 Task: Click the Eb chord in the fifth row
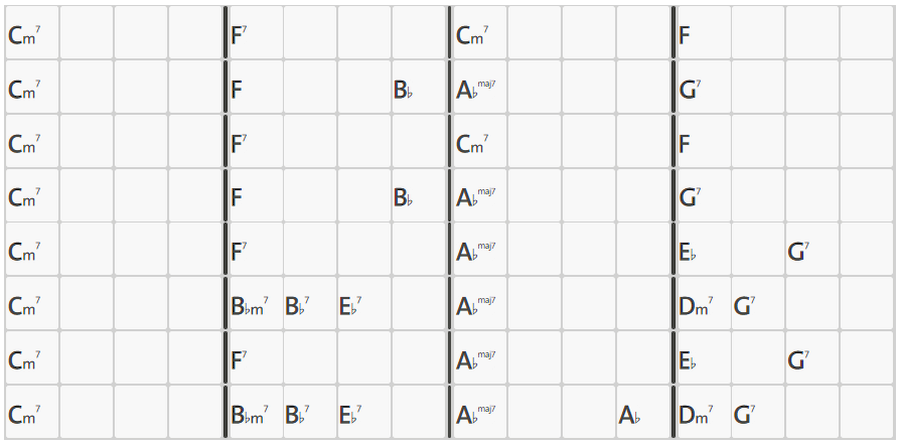[689, 252]
